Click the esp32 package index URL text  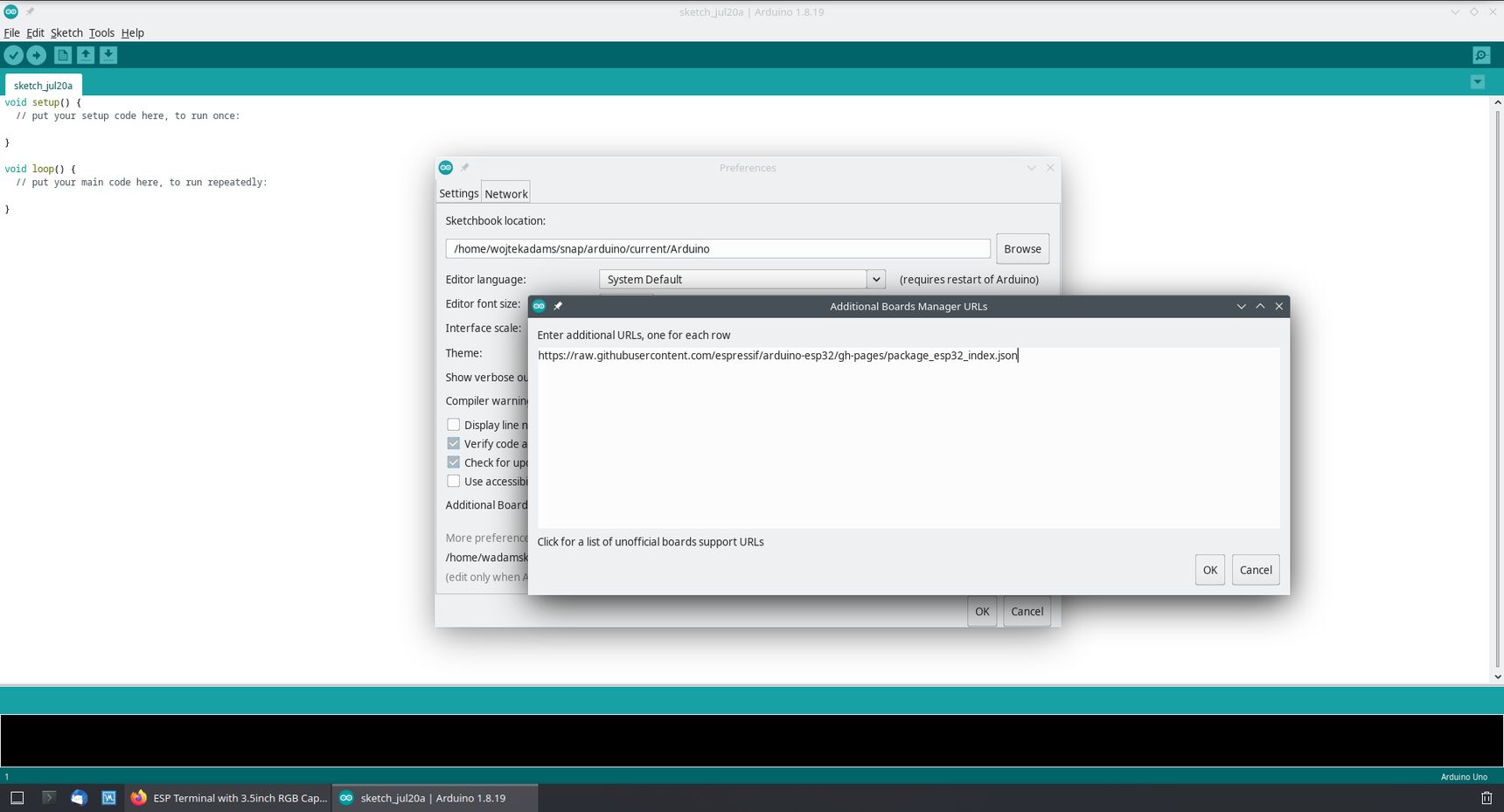[x=777, y=356]
